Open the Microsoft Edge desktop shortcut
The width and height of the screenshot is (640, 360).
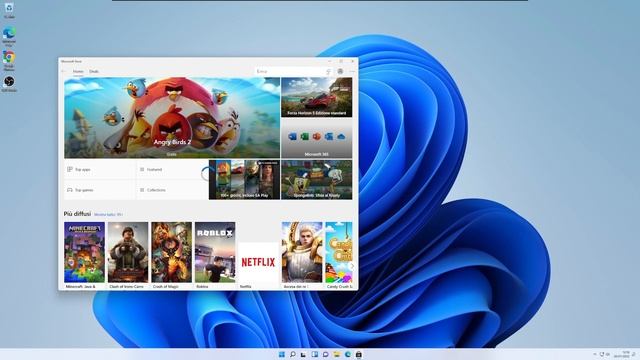point(9,36)
